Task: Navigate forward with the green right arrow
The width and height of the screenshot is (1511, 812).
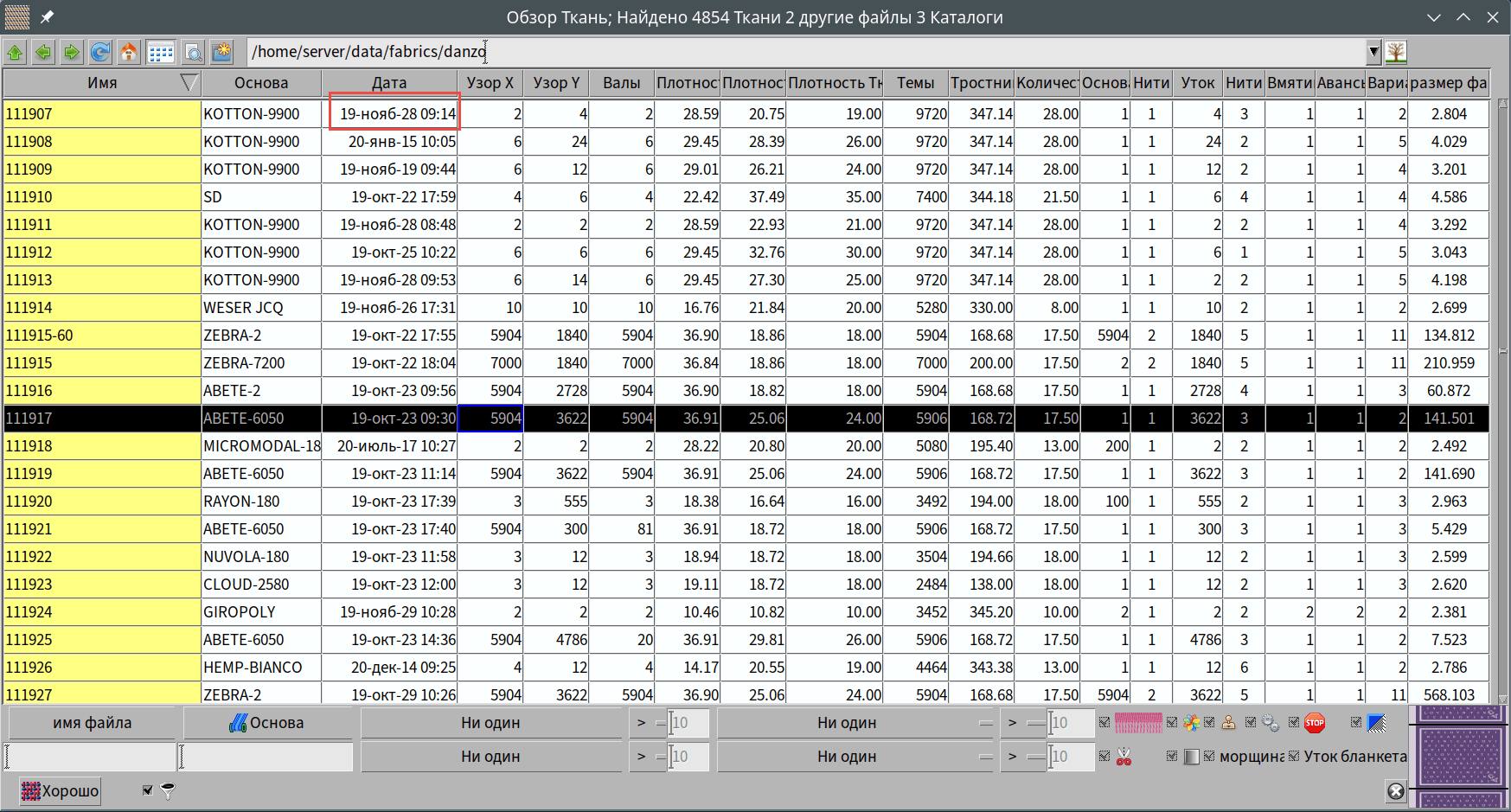Action: coord(72,53)
